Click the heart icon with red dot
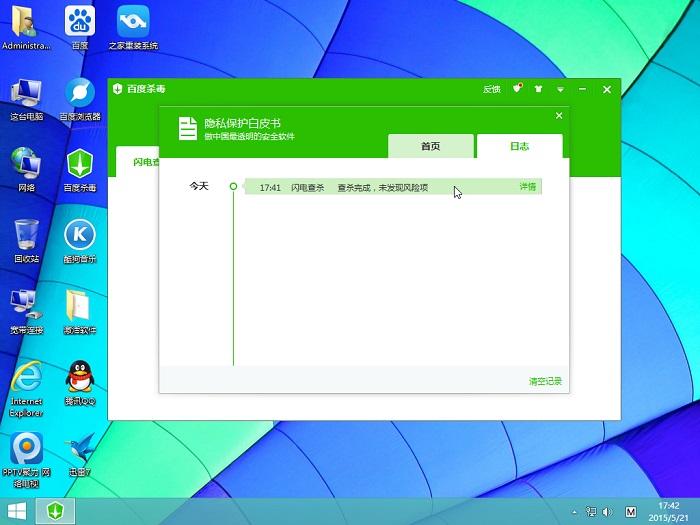700x525 pixels. click(517, 88)
